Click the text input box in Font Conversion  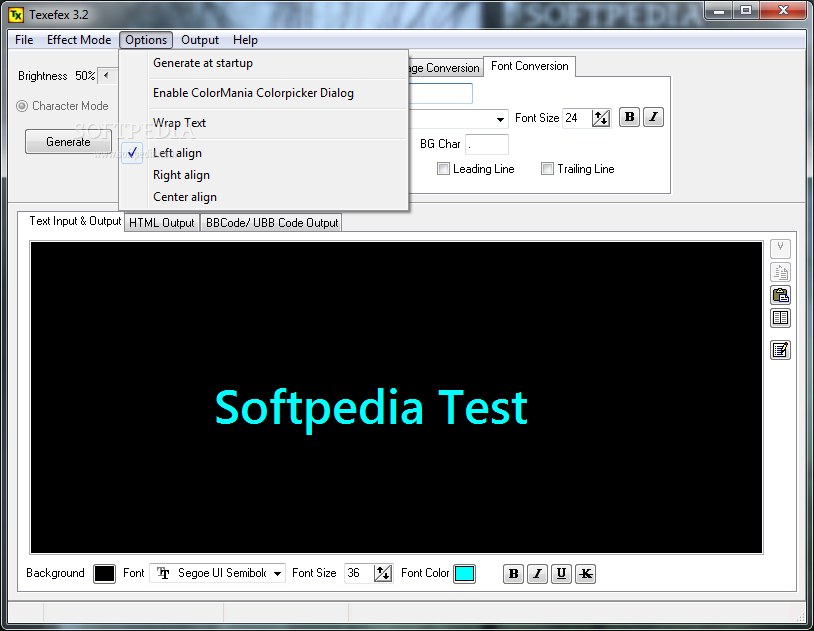[x=441, y=93]
